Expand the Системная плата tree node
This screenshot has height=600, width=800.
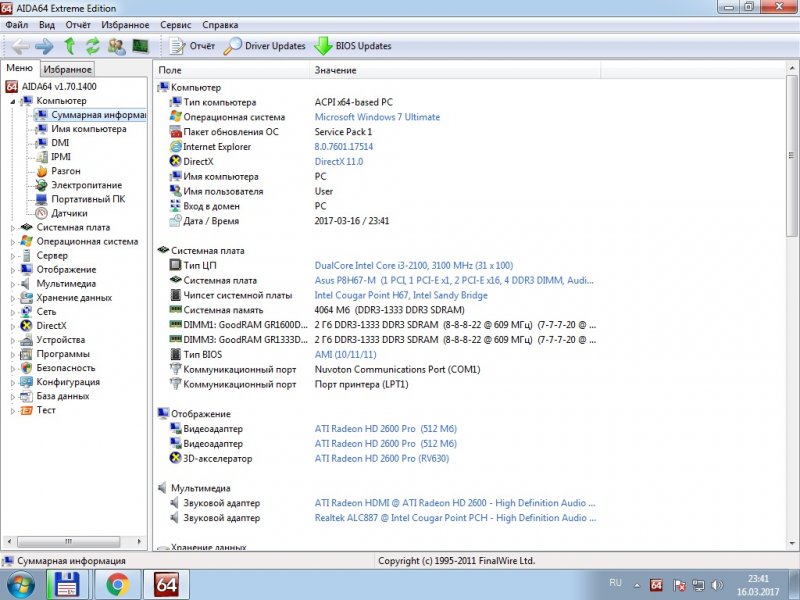coord(13,227)
